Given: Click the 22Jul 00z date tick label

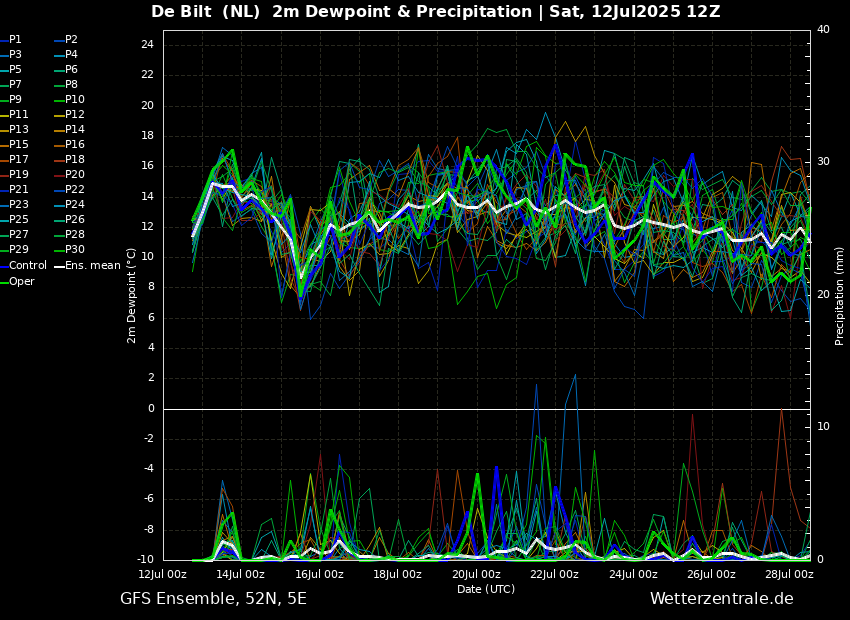Looking at the screenshot, I should [554, 574].
